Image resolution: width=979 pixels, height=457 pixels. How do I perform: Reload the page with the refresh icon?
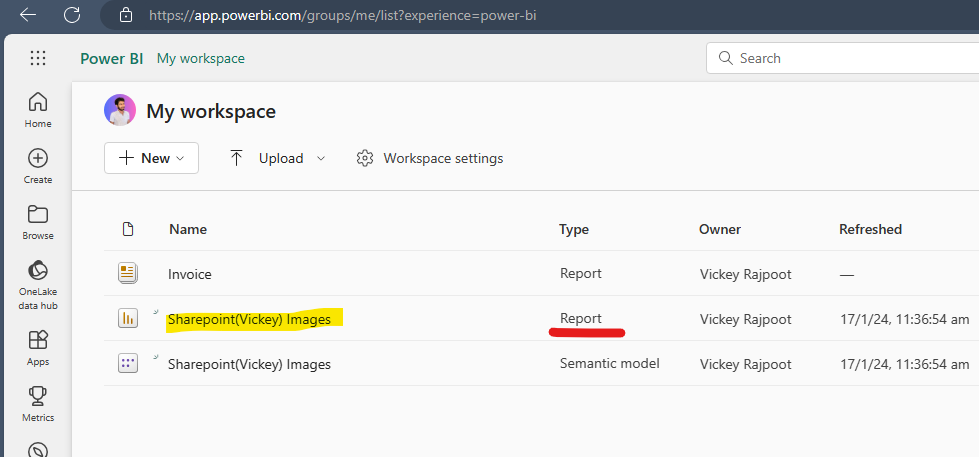click(73, 15)
